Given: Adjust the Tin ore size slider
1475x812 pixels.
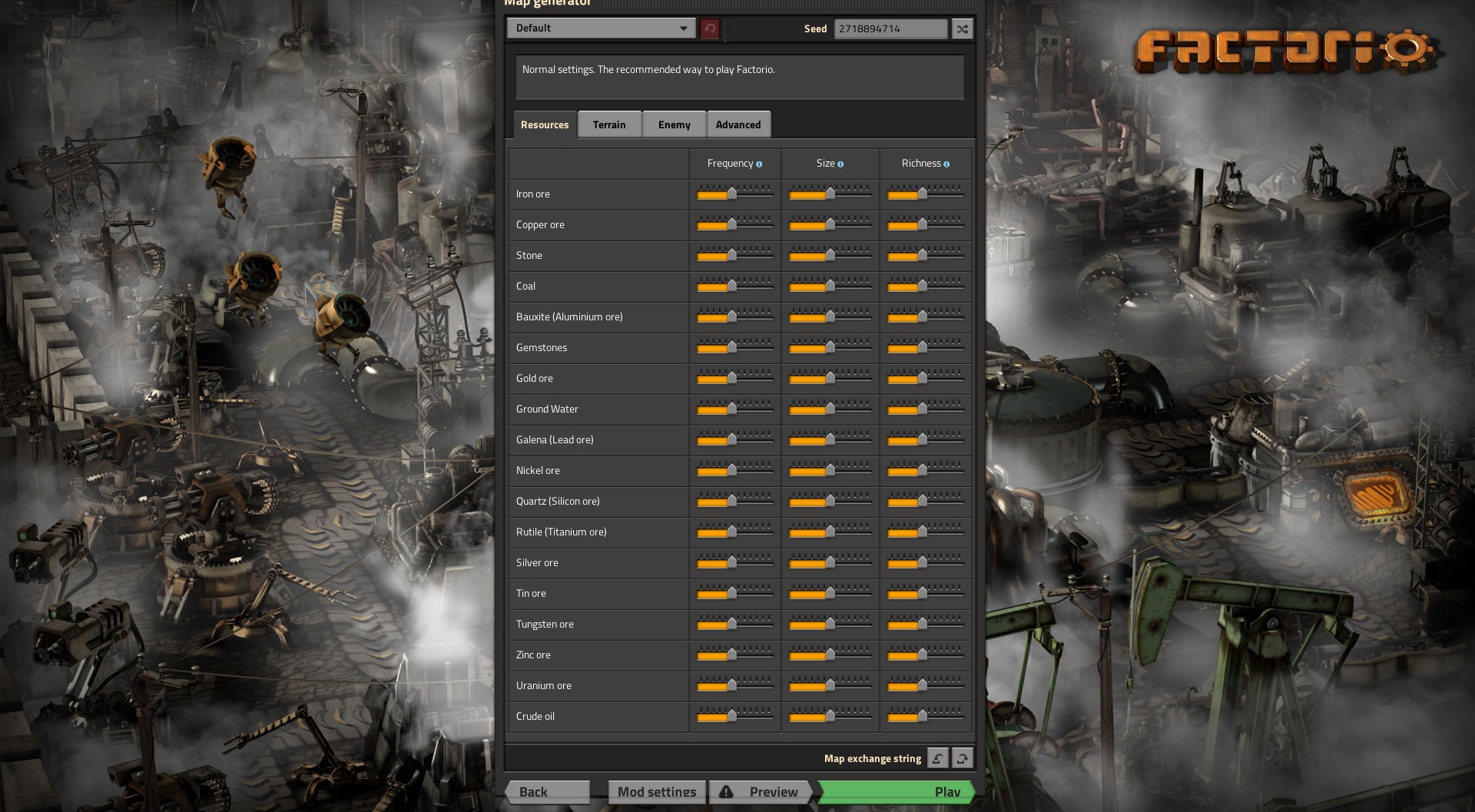Looking at the screenshot, I should [x=830, y=593].
